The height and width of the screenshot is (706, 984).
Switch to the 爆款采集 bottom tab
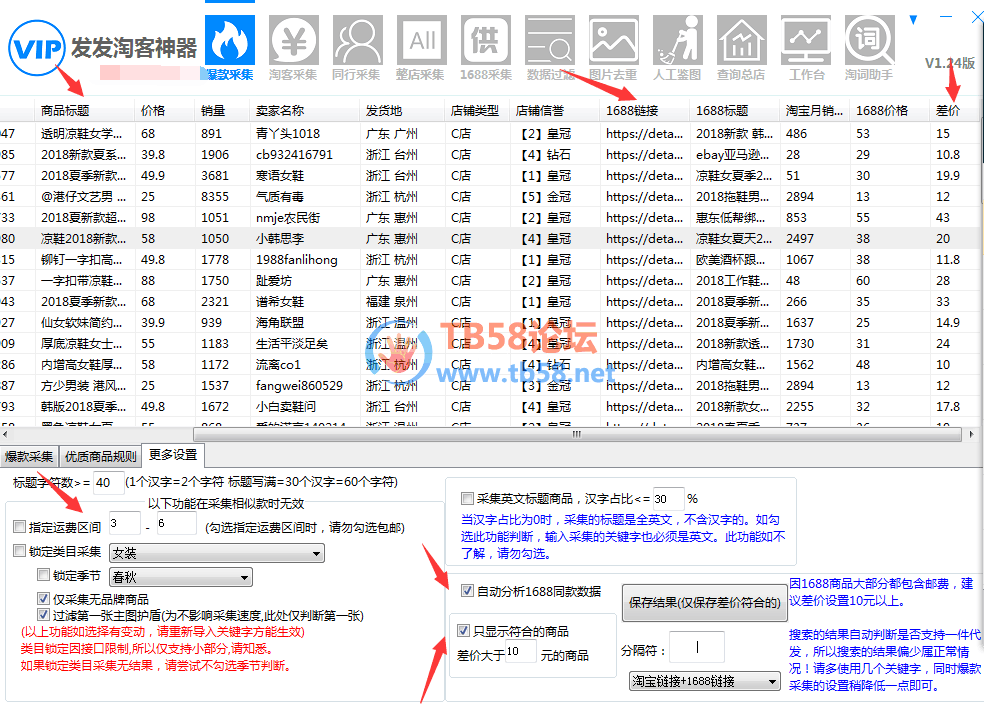tap(29, 456)
